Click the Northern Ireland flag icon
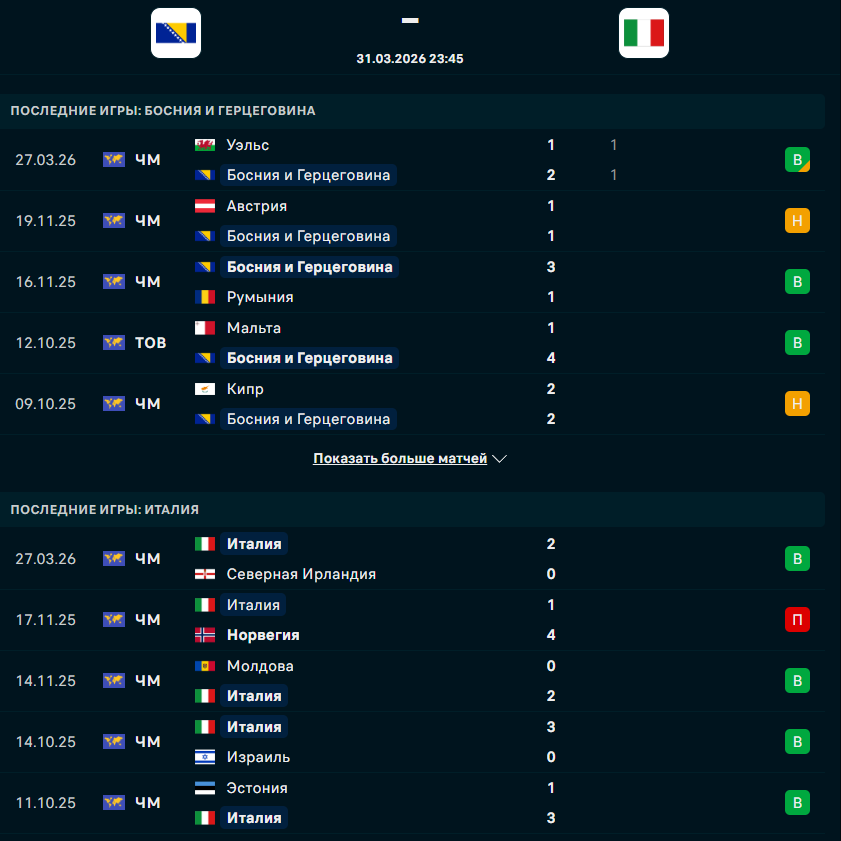This screenshot has height=841, width=841. point(205,574)
